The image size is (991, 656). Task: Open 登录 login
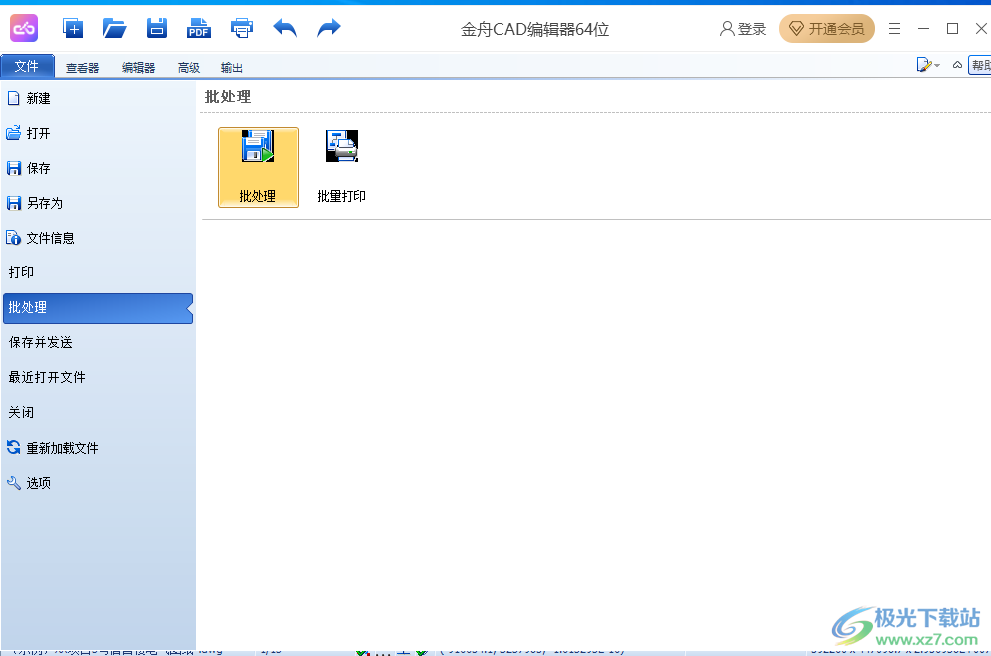pos(743,29)
